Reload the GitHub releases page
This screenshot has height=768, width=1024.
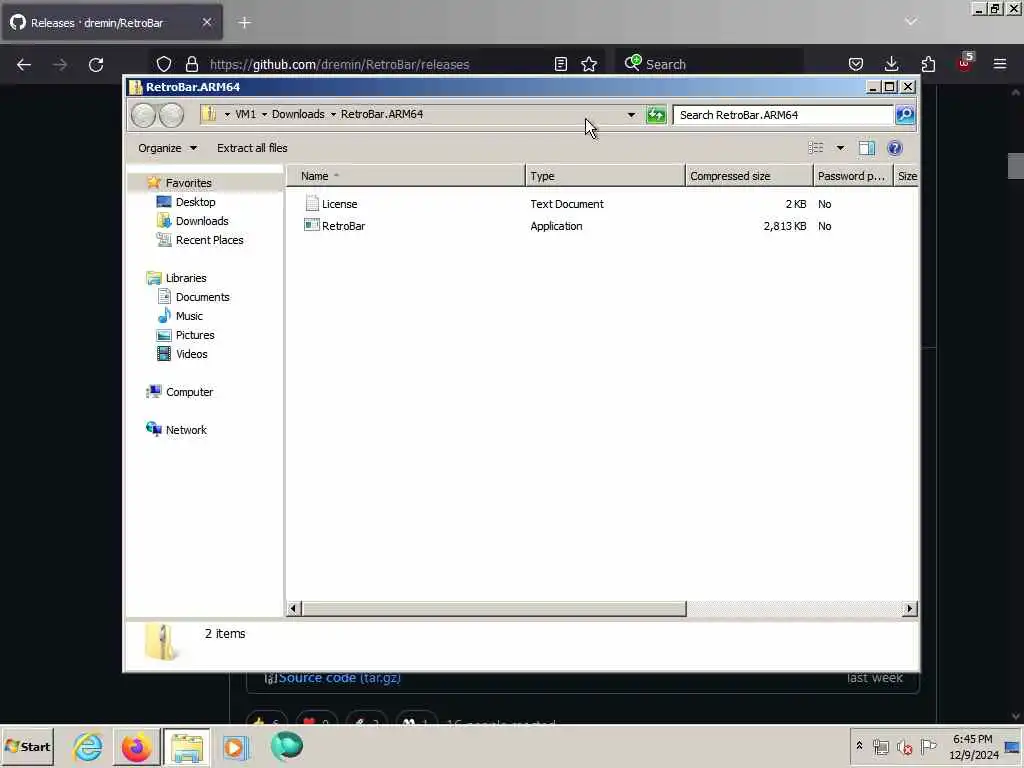(x=96, y=64)
